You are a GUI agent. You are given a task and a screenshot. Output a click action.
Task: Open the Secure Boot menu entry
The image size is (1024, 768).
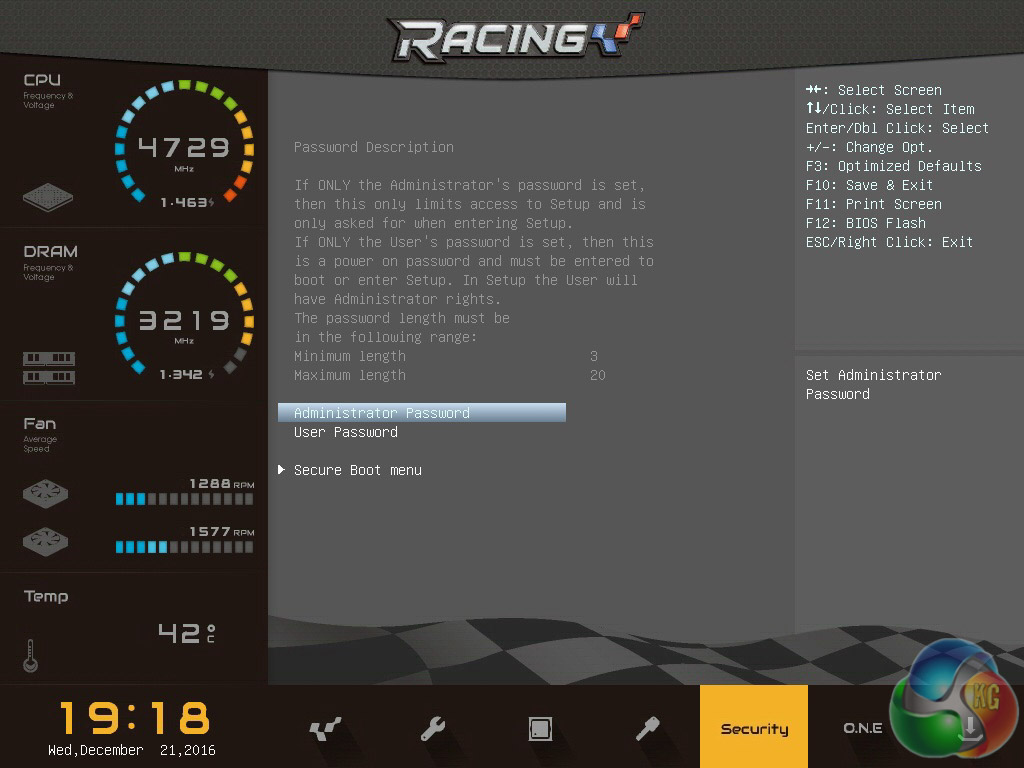(358, 470)
